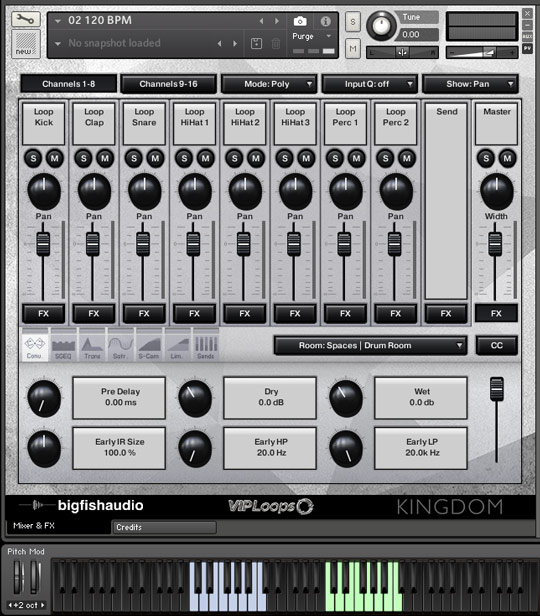Solo the Master channel
Viewport: 540px width, 616px height.
point(486,158)
